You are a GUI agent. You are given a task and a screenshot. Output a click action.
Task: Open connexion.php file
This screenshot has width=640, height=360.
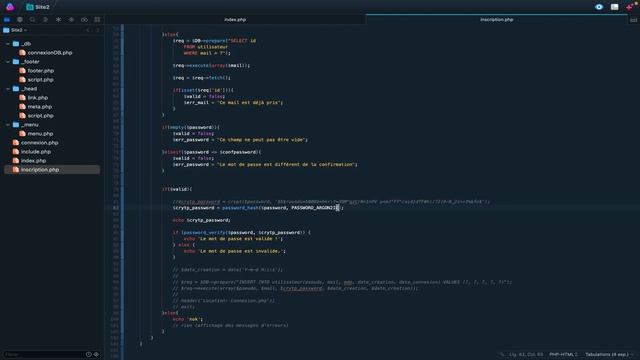(x=39, y=142)
